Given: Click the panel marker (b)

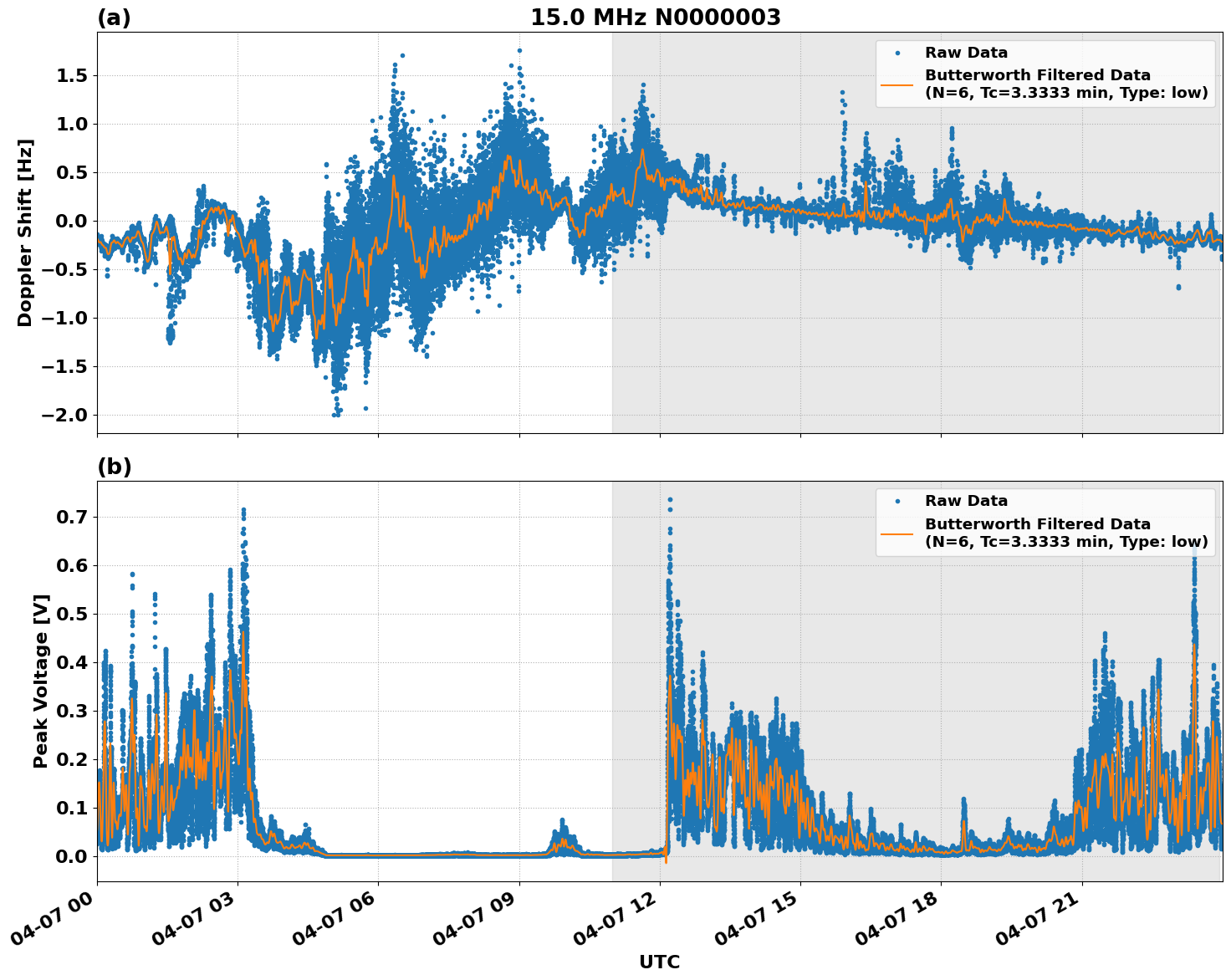Looking at the screenshot, I should pyautogui.click(x=113, y=467).
